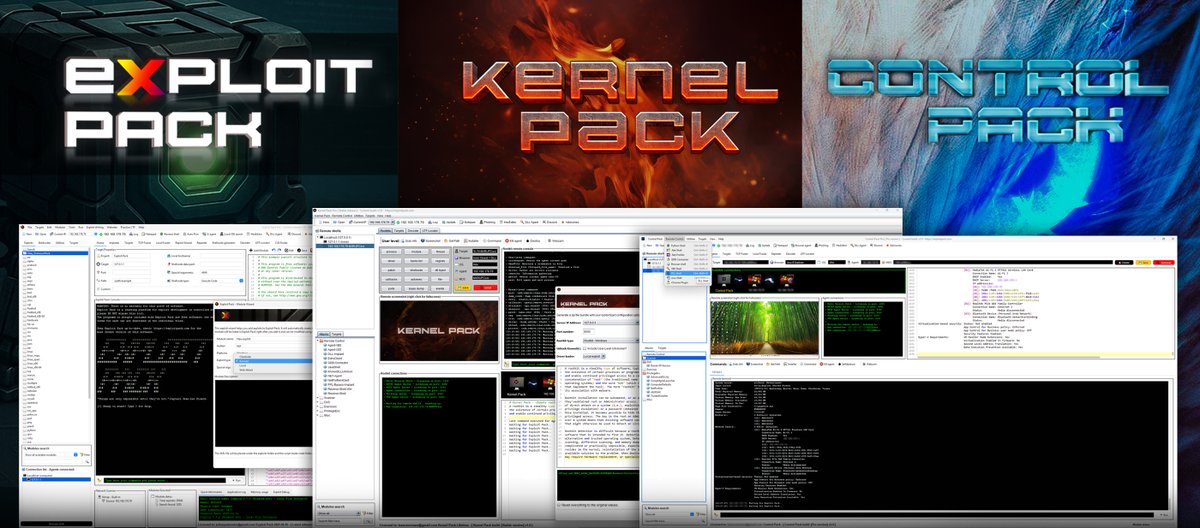Switch to Targets tab beside Objects in Kernel Pack

(x=336, y=334)
